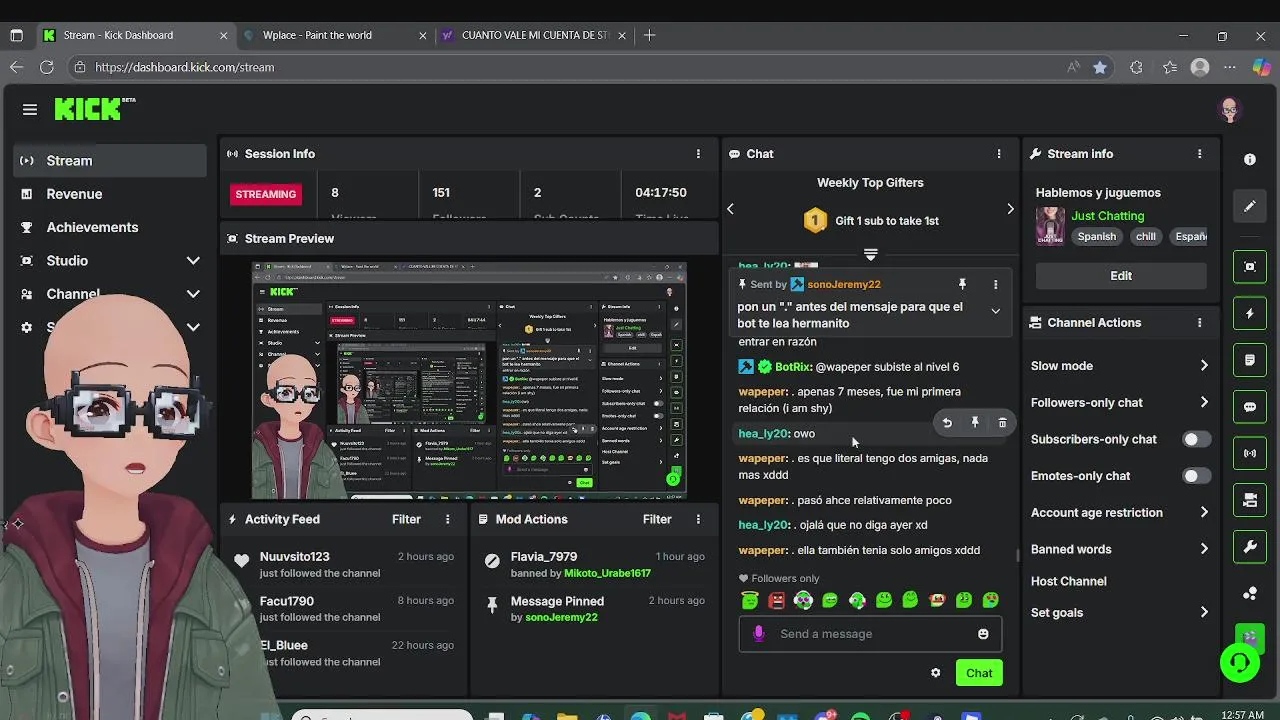
Task: Go to Achievements in the sidebar
Action: (110, 227)
